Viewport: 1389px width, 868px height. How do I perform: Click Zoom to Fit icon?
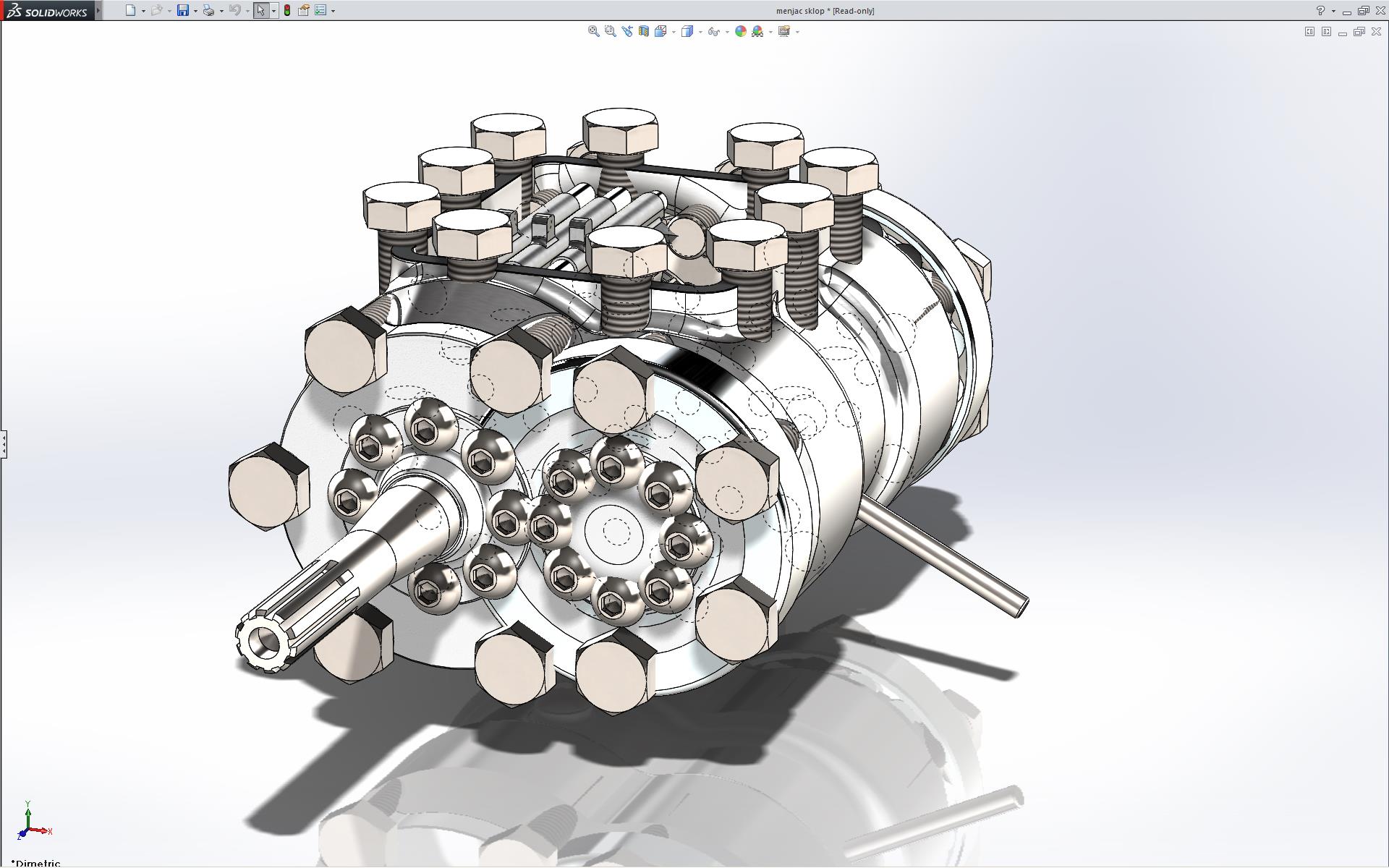click(x=593, y=31)
